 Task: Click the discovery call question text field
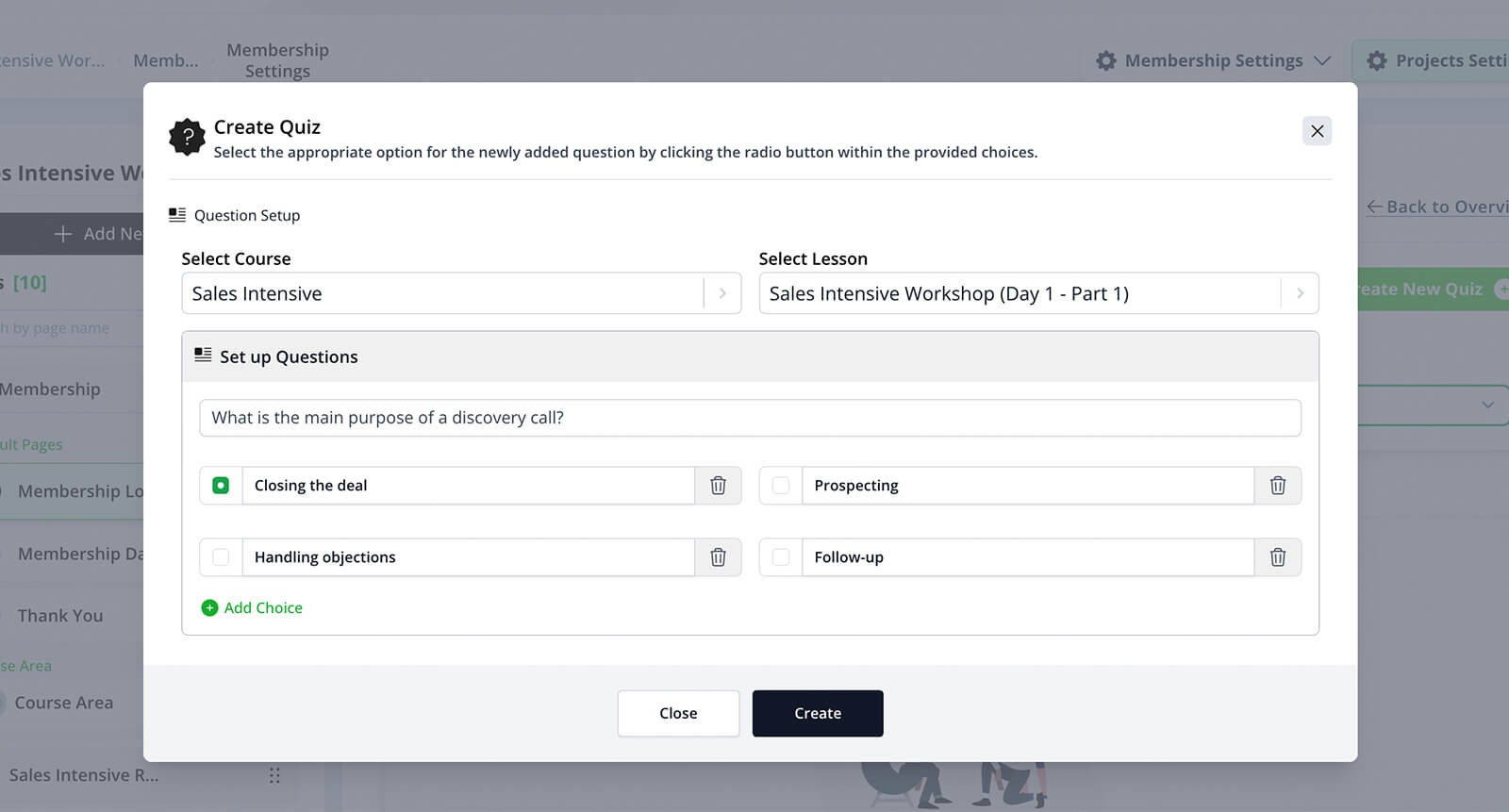coord(750,417)
